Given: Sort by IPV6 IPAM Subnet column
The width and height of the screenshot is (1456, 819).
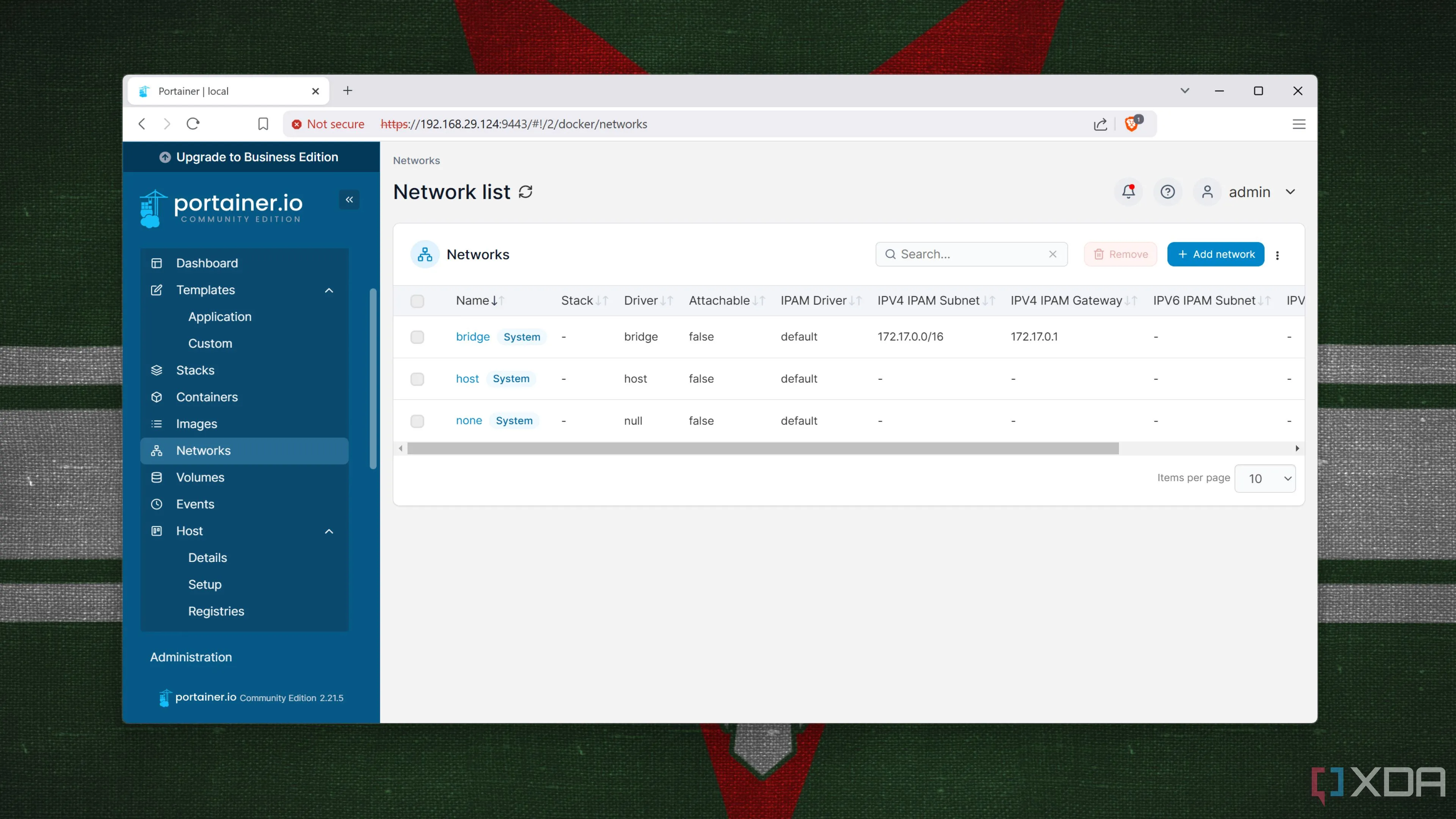Looking at the screenshot, I should (x=1212, y=301).
